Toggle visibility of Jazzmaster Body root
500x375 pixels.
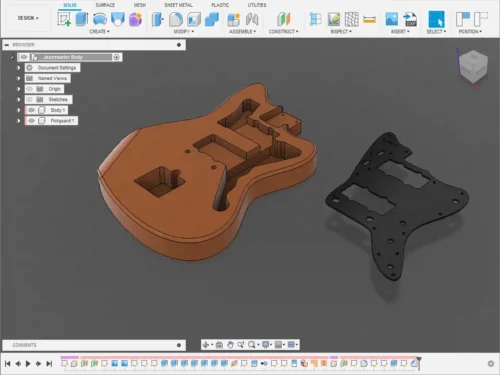coord(24,57)
